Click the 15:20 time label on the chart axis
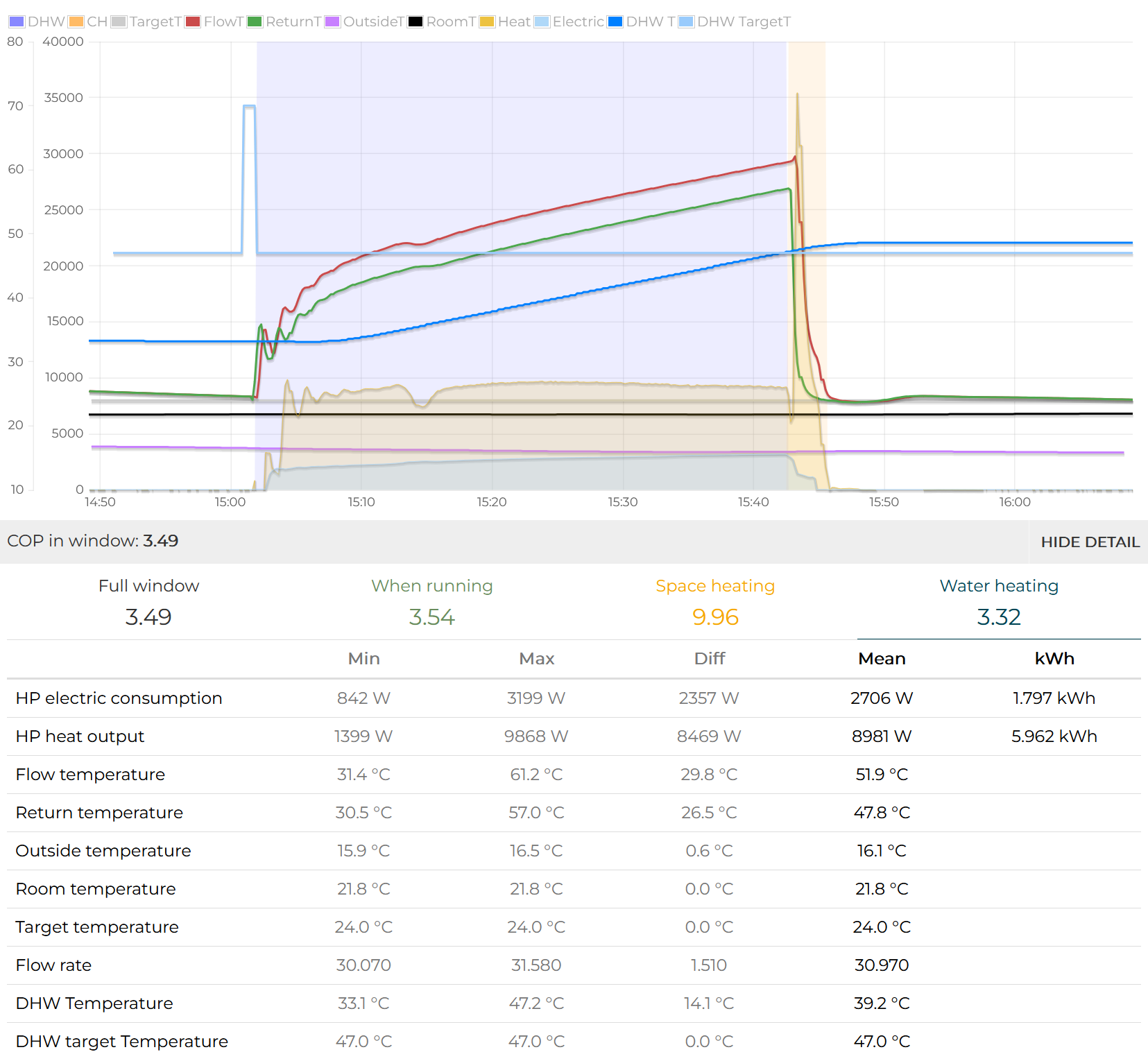Image resolution: width=1148 pixels, height=1061 pixels. point(492,502)
